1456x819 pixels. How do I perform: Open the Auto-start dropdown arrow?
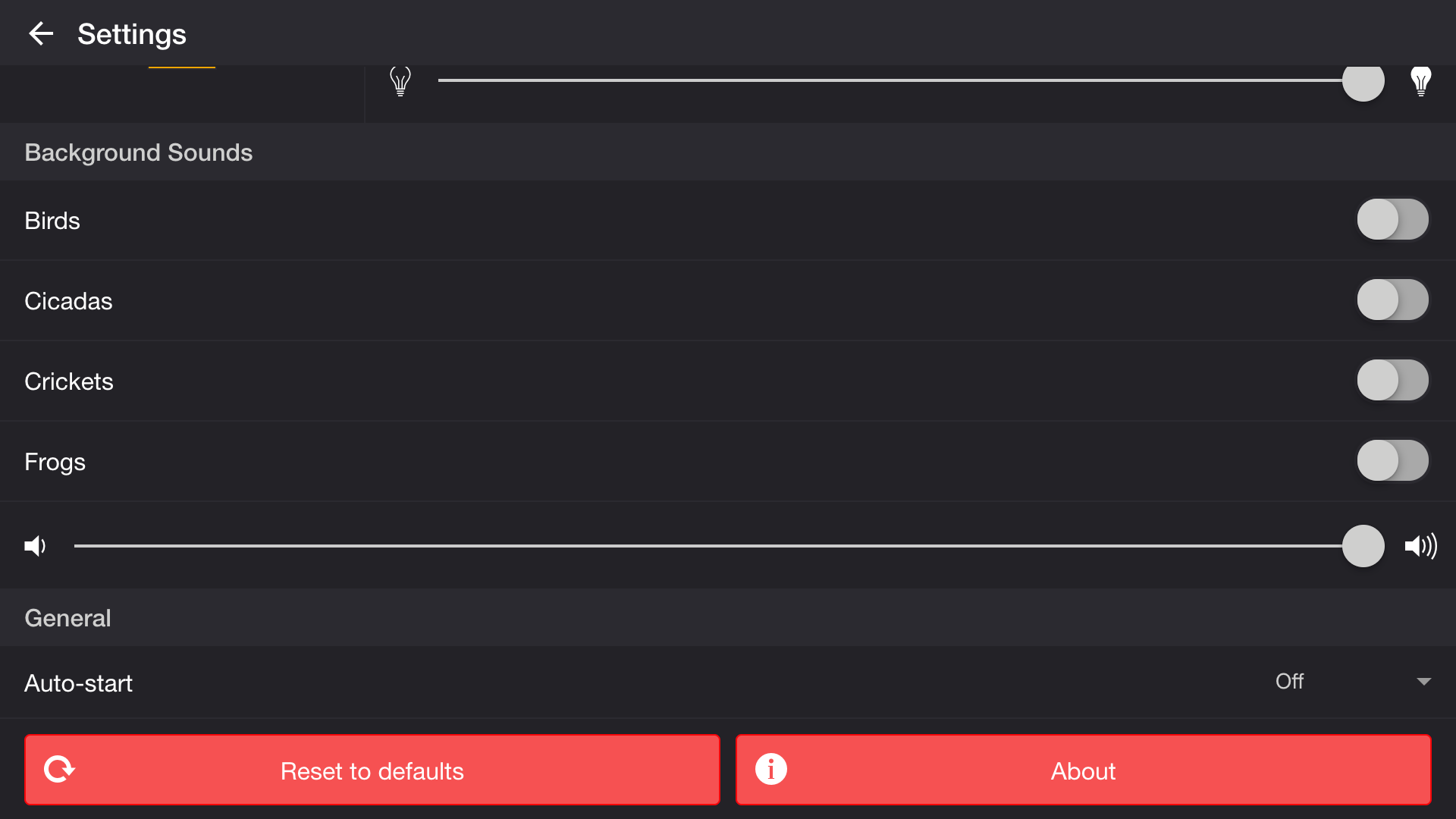1423,682
